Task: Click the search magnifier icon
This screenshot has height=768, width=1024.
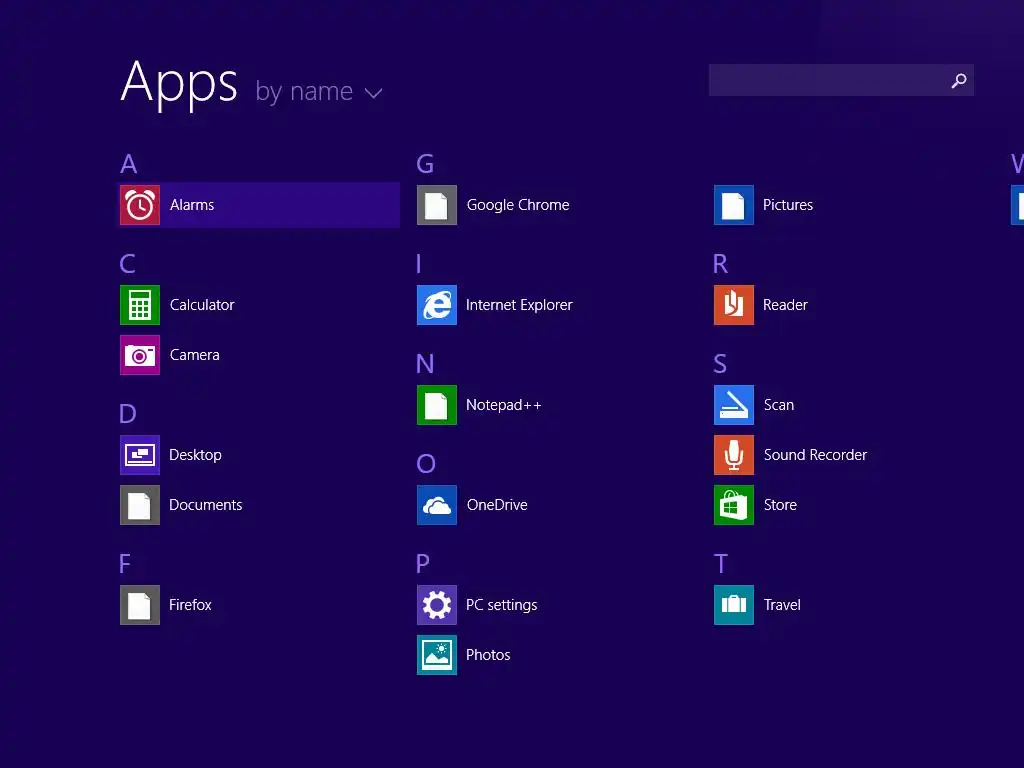Action: (x=959, y=80)
